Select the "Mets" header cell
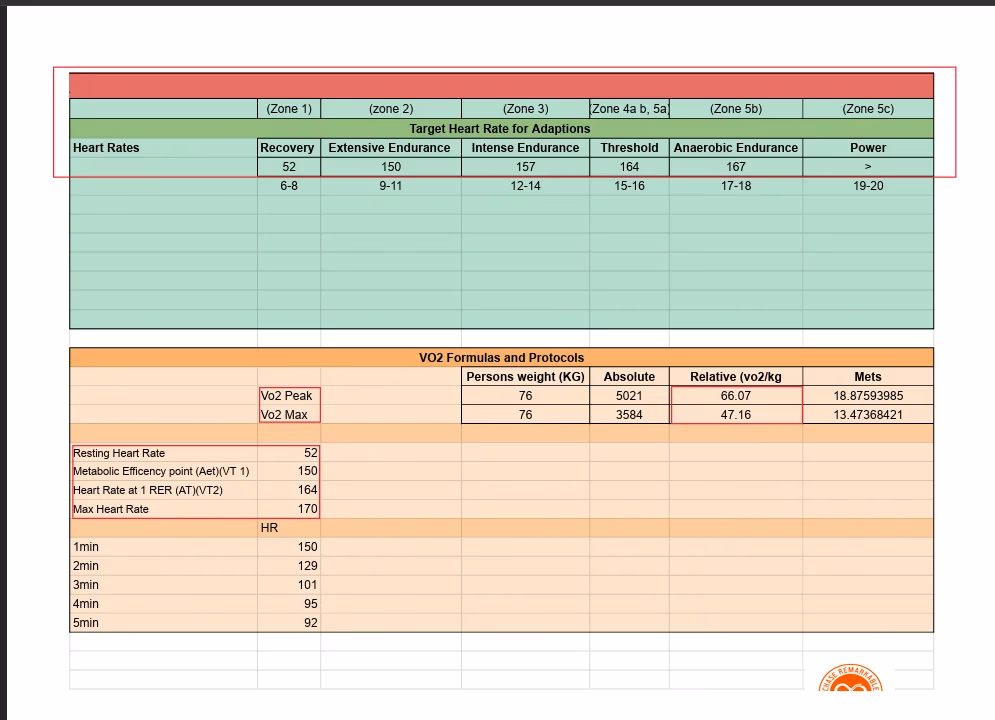Image resolution: width=995 pixels, height=720 pixels. [x=868, y=377]
